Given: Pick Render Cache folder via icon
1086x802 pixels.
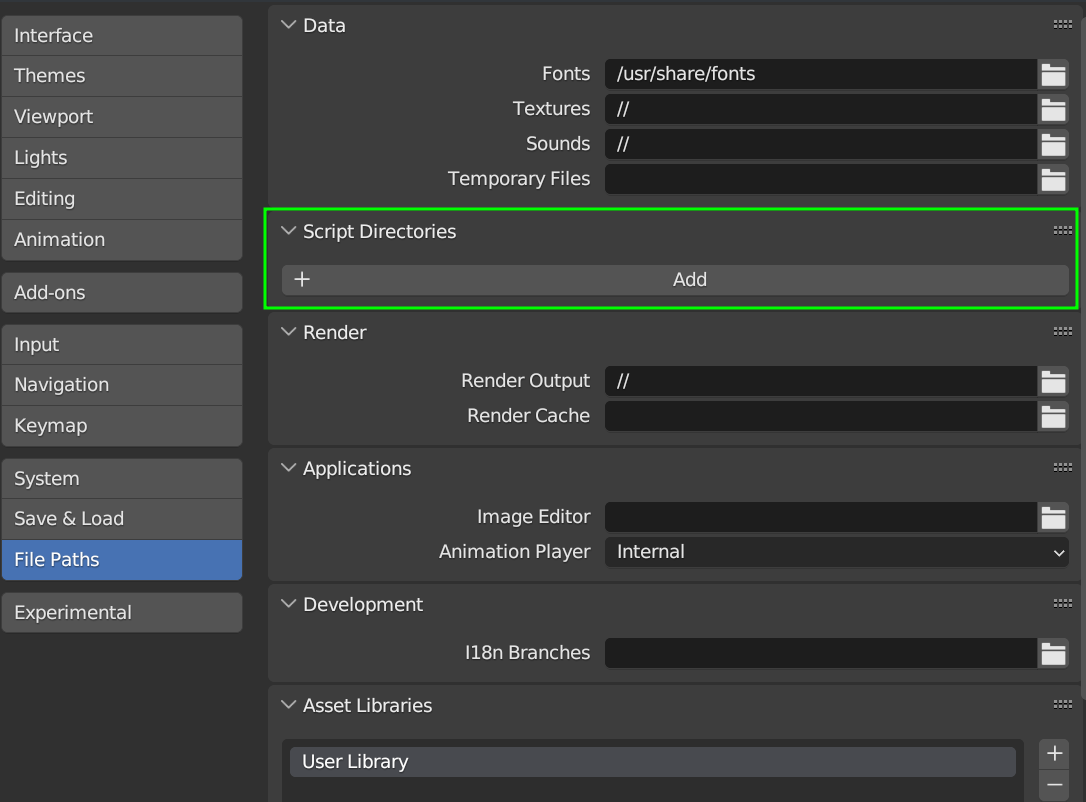Looking at the screenshot, I should pyautogui.click(x=1053, y=416).
